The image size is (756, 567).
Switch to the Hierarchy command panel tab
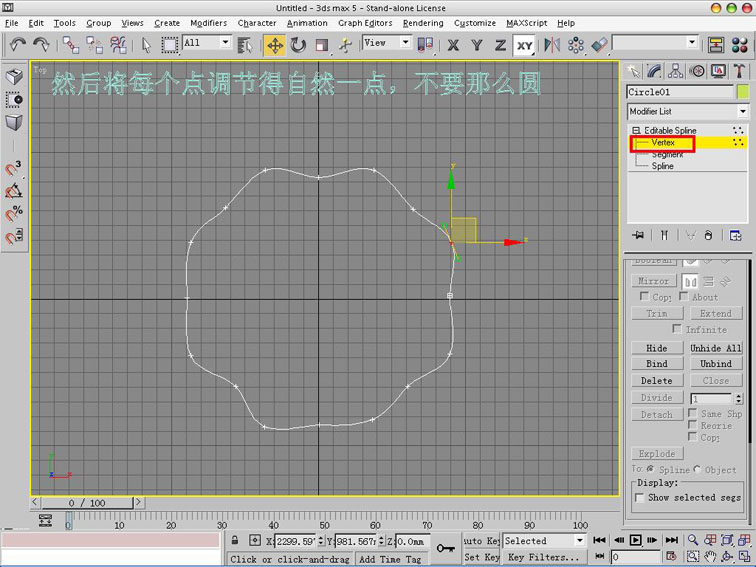coord(675,71)
